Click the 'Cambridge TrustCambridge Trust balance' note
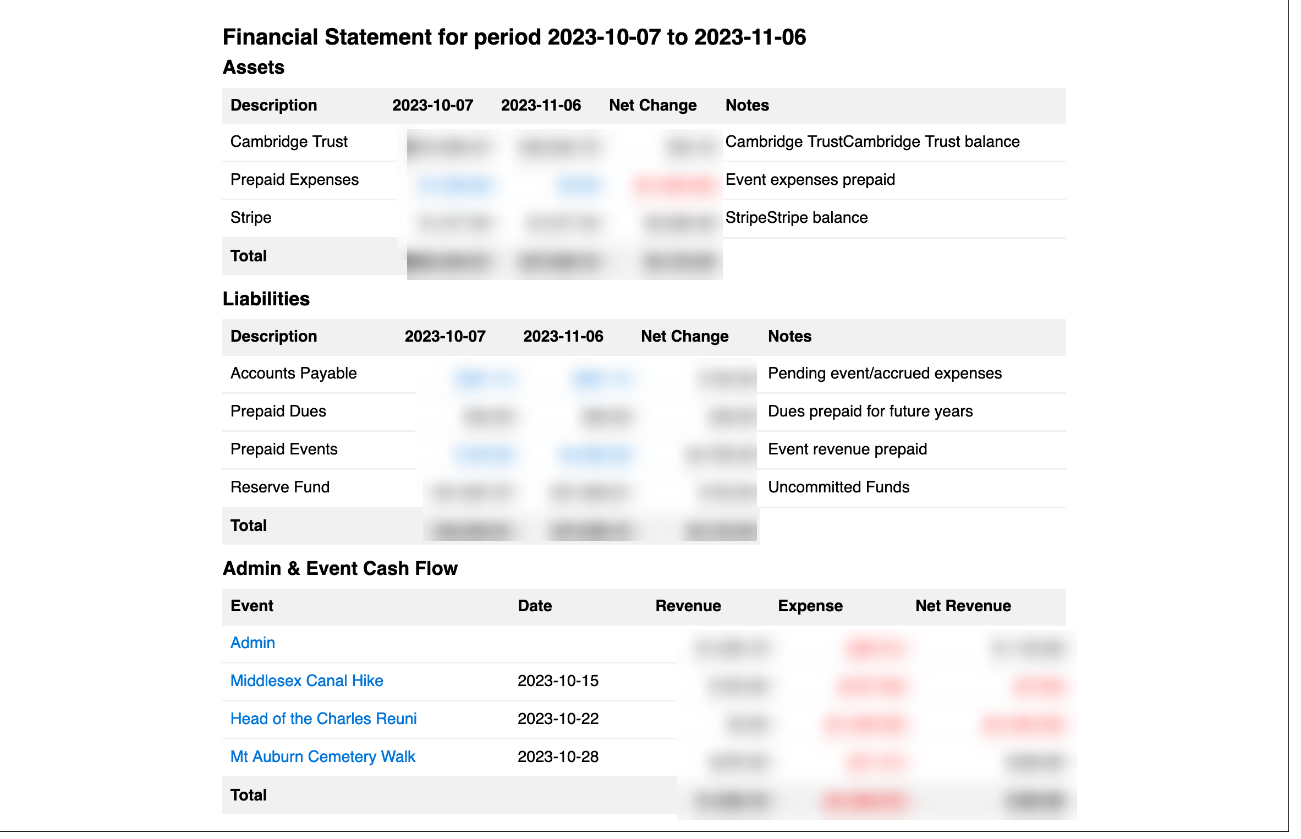The image size is (1301, 839). [872, 142]
